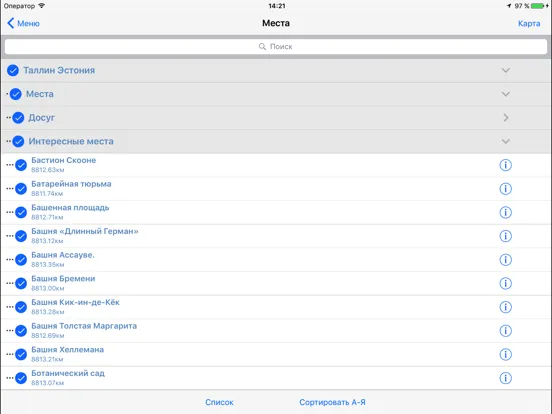Collapse Интересные места chevron

tap(506, 142)
